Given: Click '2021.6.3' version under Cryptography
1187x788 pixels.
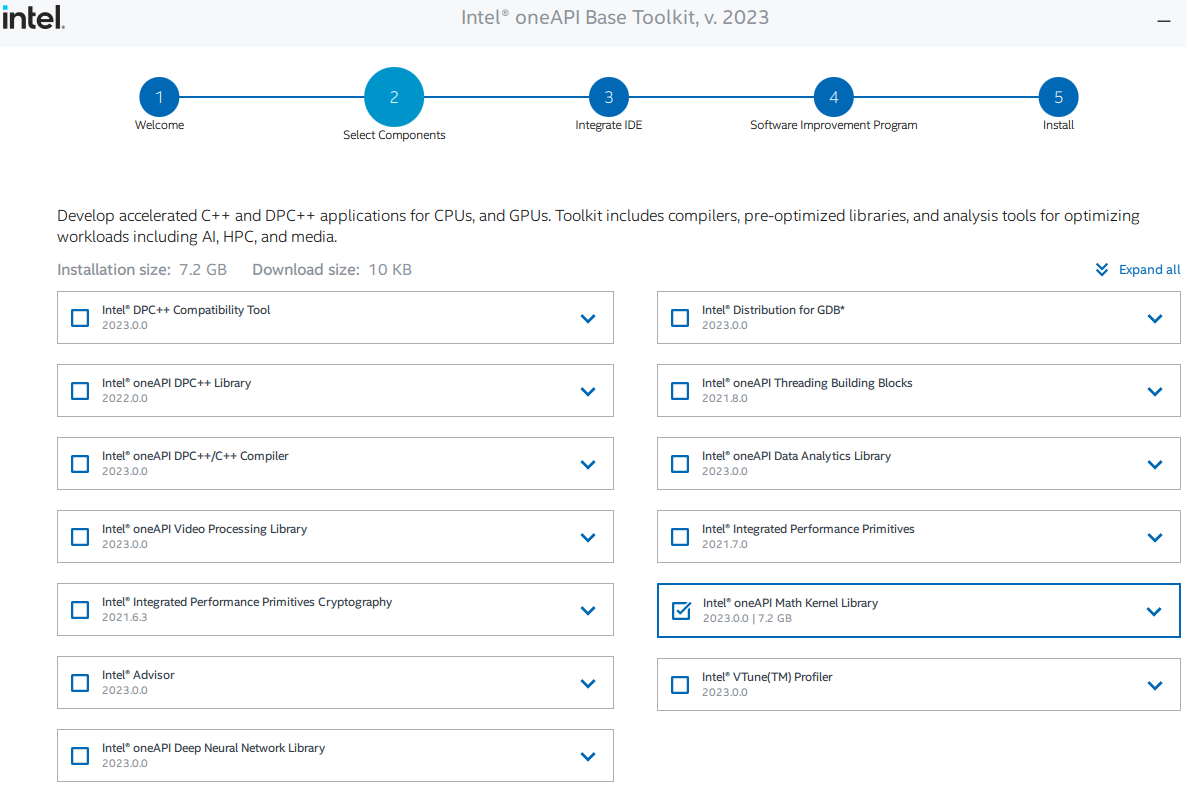Looking at the screenshot, I should coord(125,617).
